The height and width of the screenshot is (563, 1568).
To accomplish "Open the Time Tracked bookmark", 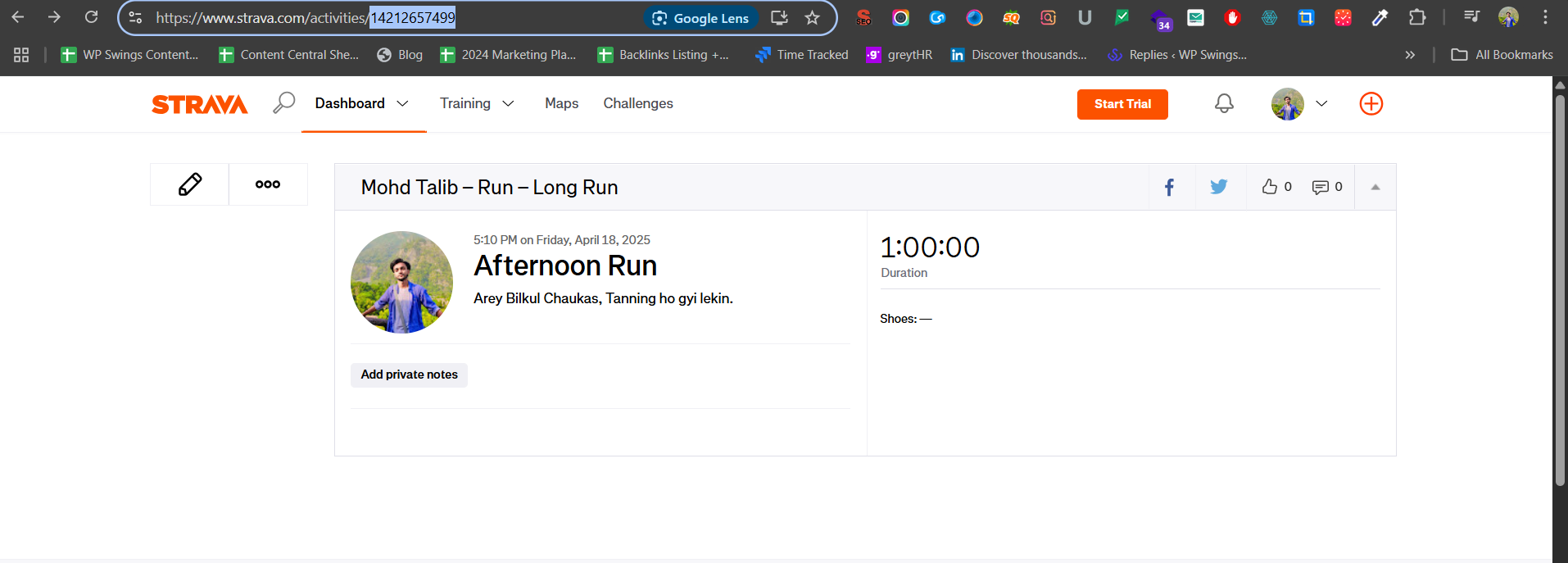I will tap(802, 55).
